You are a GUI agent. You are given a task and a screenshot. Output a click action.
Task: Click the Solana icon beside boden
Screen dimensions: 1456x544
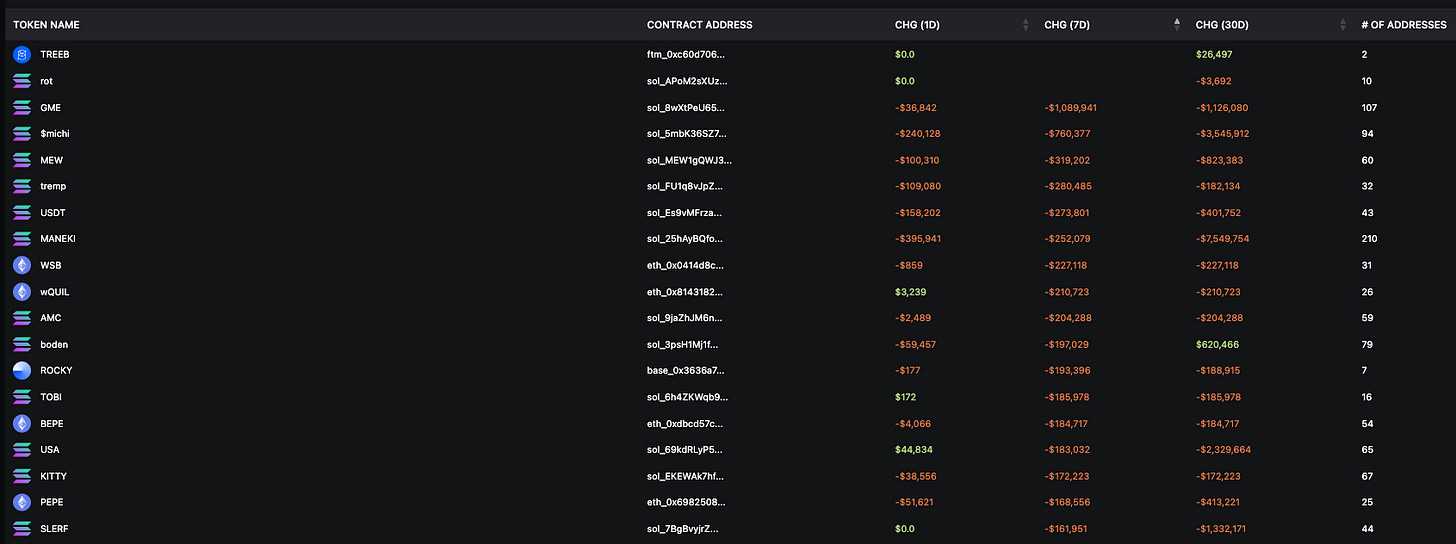pos(22,344)
